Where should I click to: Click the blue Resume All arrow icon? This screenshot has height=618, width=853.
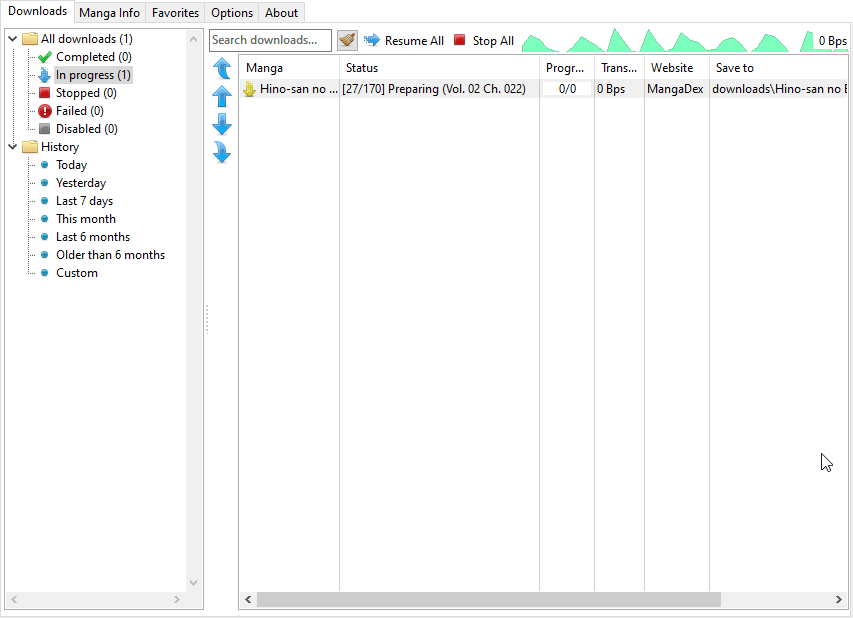click(x=372, y=40)
